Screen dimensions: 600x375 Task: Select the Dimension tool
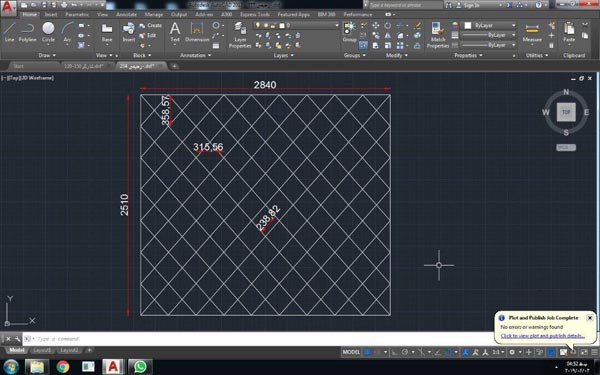point(197,31)
